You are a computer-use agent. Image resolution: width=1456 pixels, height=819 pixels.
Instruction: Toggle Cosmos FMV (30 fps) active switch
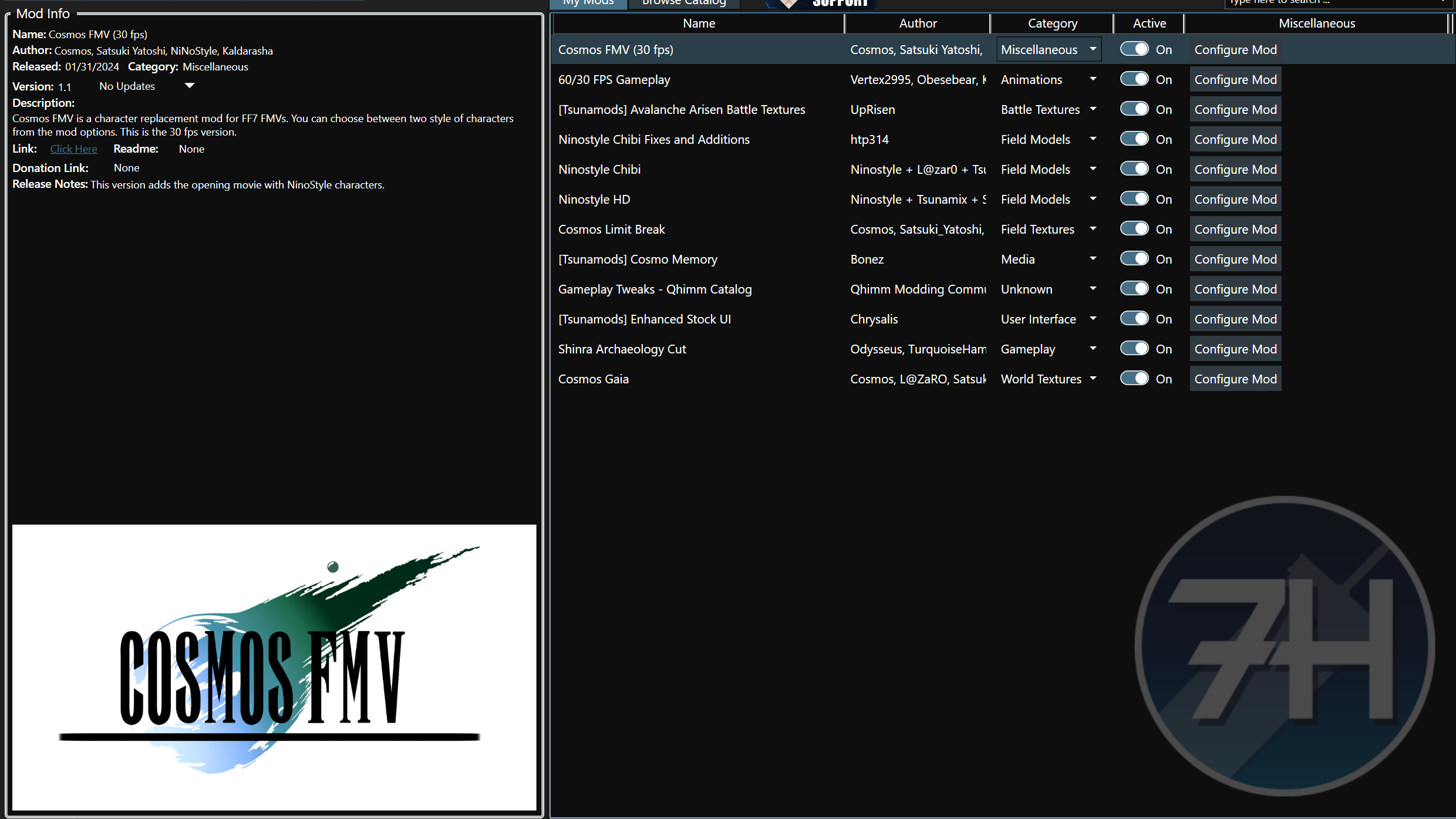point(1134,49)
